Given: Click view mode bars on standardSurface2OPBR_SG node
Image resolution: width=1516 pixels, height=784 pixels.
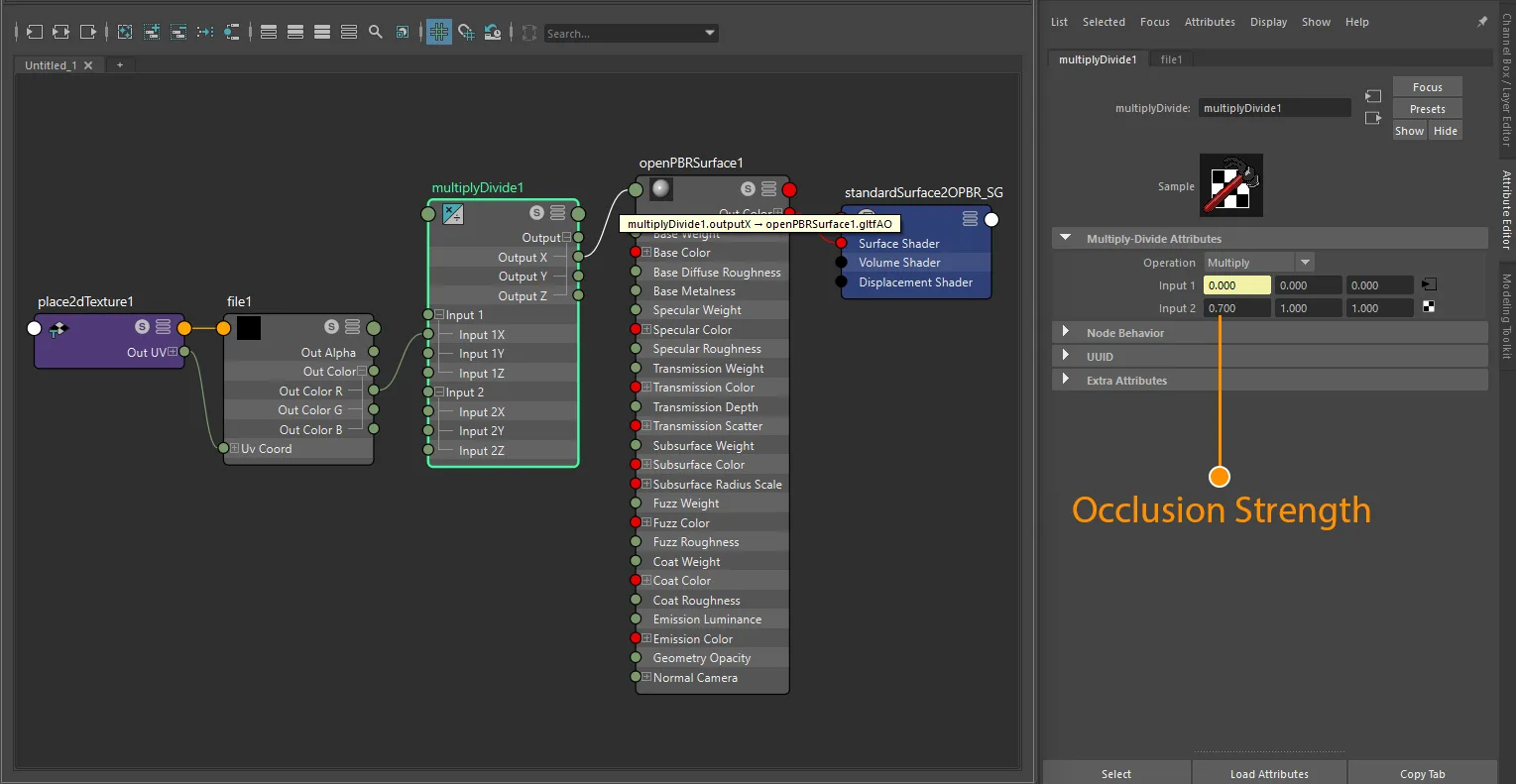Looking at the screenshot, I should tap(971, 218).
